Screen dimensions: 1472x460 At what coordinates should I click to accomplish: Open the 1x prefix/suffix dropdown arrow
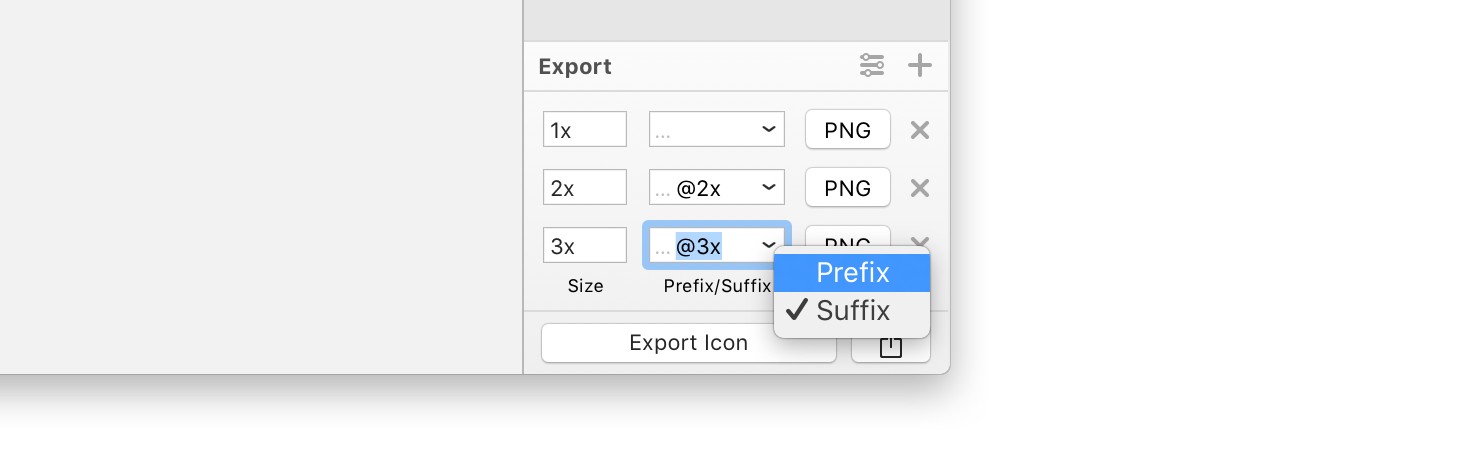pos(768,130)
